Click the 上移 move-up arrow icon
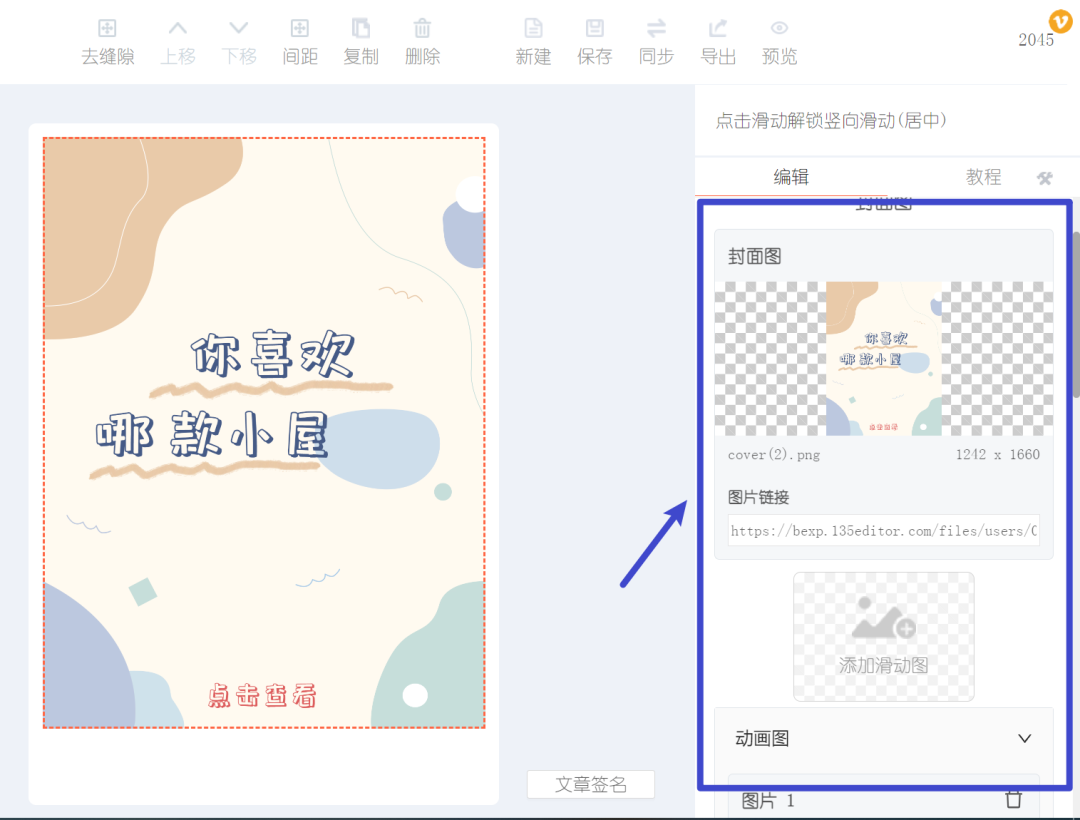1080x820 pixels. coord(178,28)
